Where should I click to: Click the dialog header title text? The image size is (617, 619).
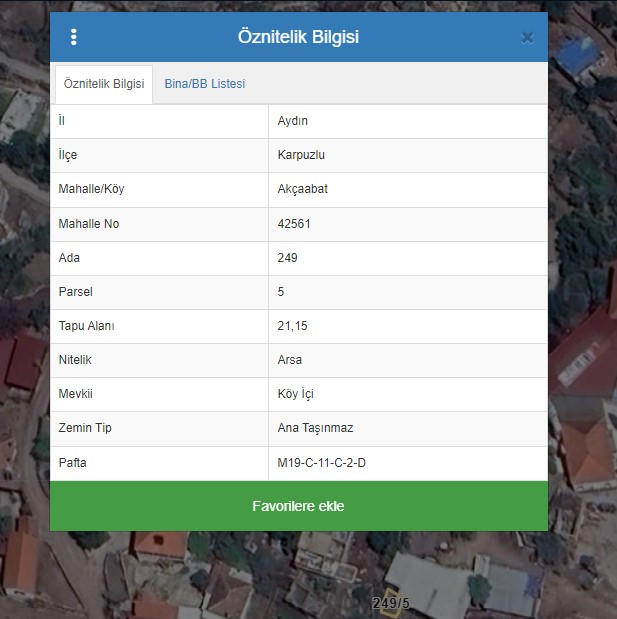tap(298, 37)
